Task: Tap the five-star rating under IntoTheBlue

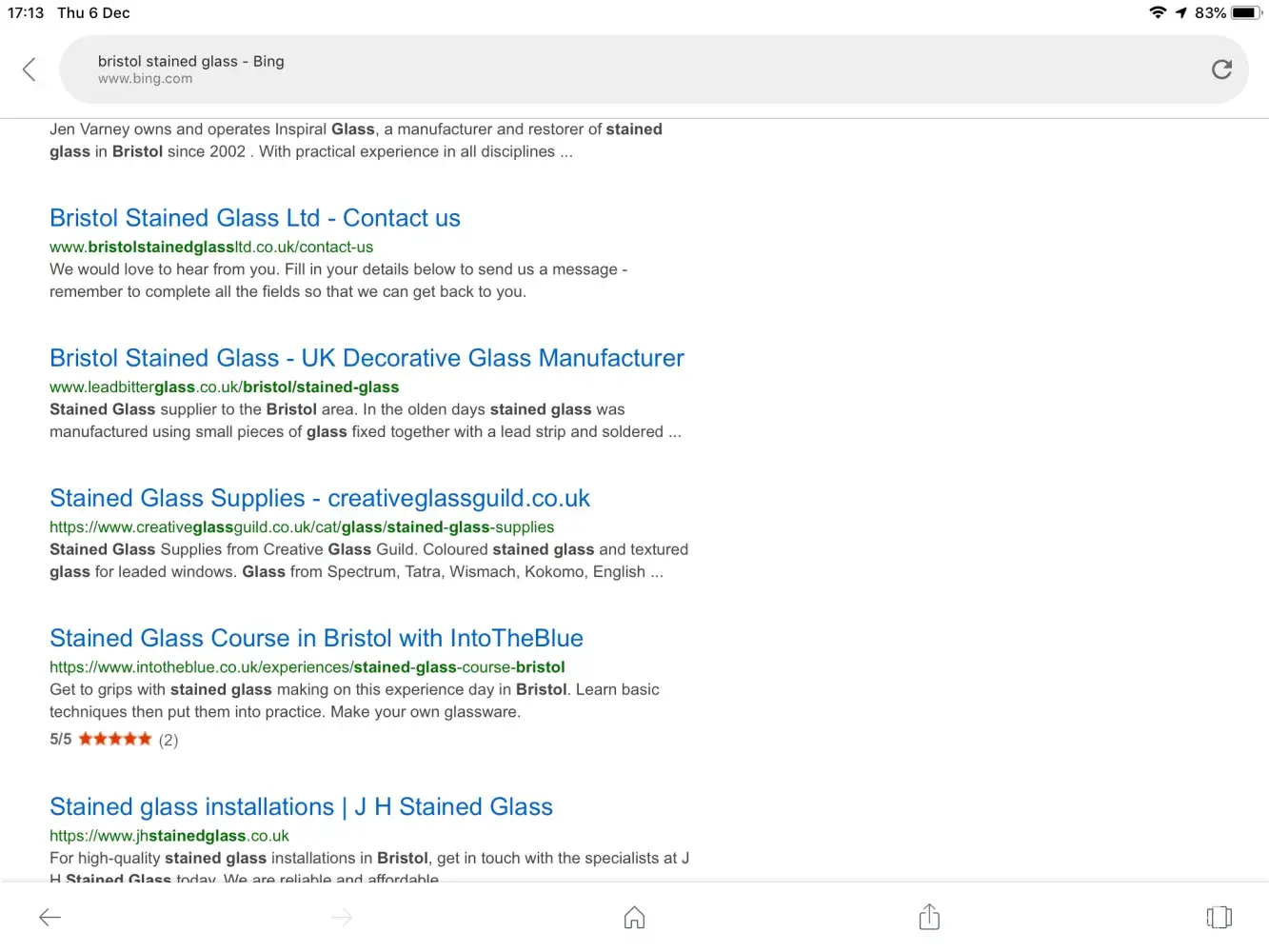Action: click(x=114, y=739)
